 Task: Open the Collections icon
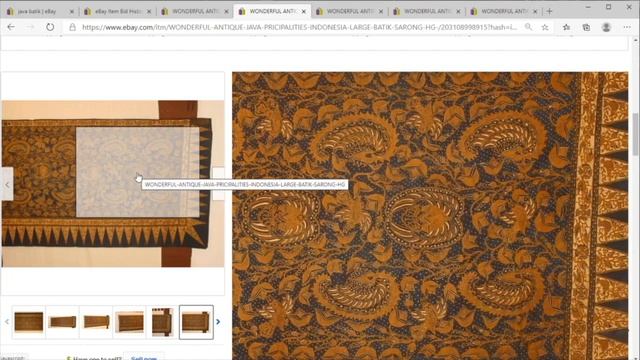(586, 27)
